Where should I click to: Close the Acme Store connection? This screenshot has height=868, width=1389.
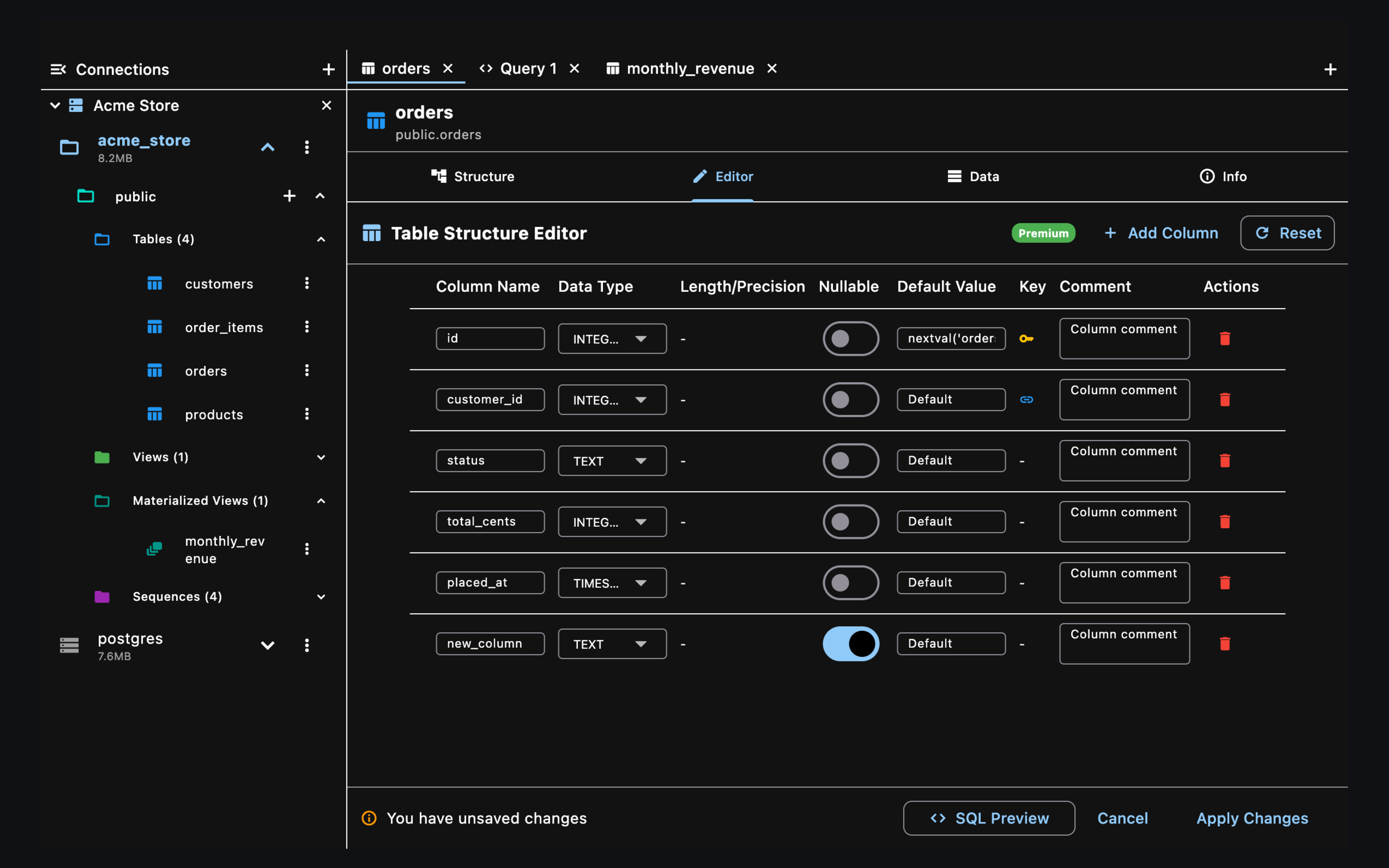(327, 106)
